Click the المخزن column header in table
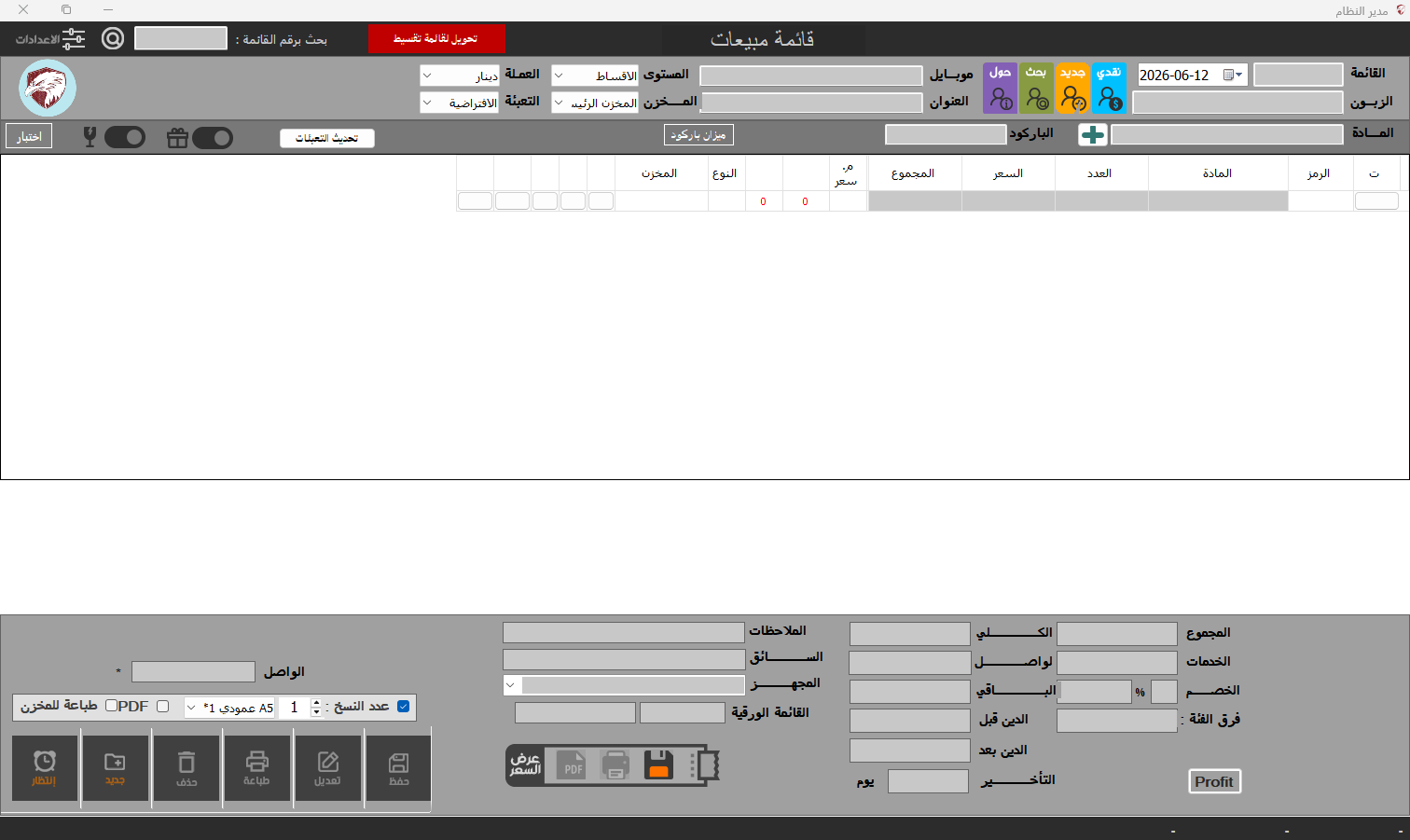Image resolution: width=1410 pixels, height=840 pixels. [660, 173]
